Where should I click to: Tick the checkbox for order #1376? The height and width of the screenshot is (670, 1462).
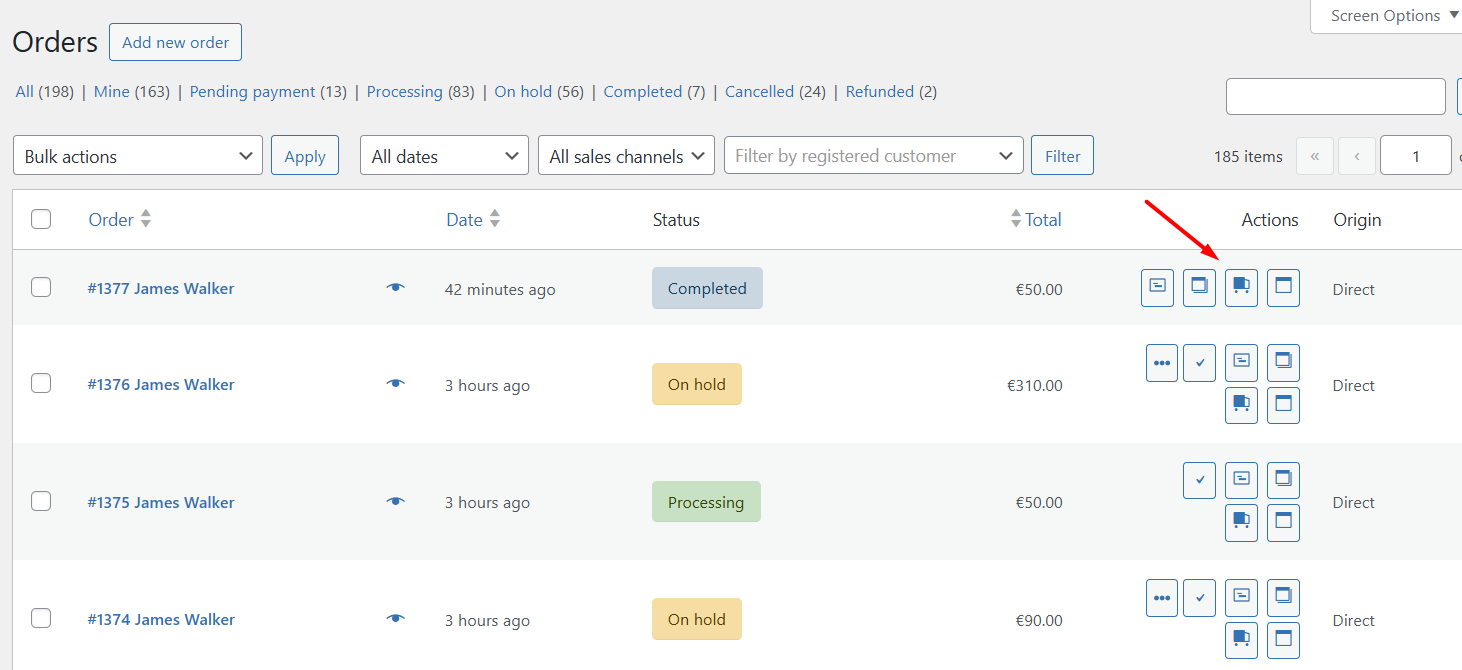click(41, 384)
